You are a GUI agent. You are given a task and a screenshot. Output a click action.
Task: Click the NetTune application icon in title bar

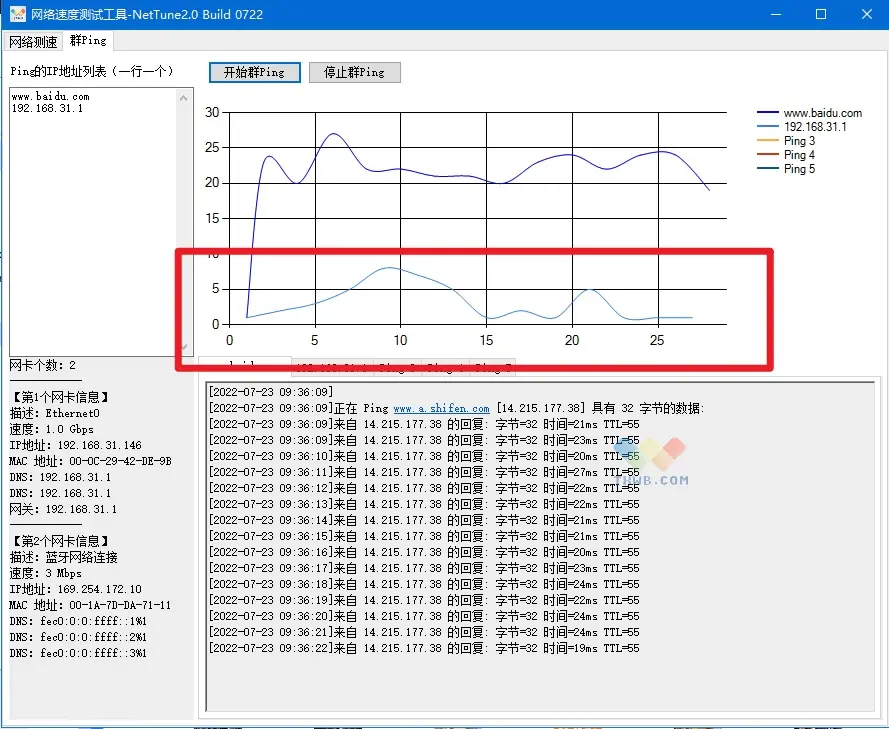click(x=18, y=14)
